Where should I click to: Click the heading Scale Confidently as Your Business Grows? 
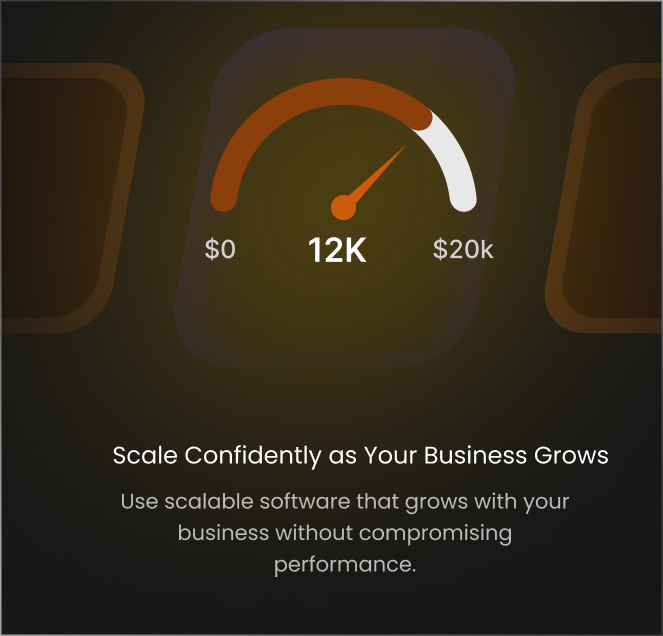360,456
